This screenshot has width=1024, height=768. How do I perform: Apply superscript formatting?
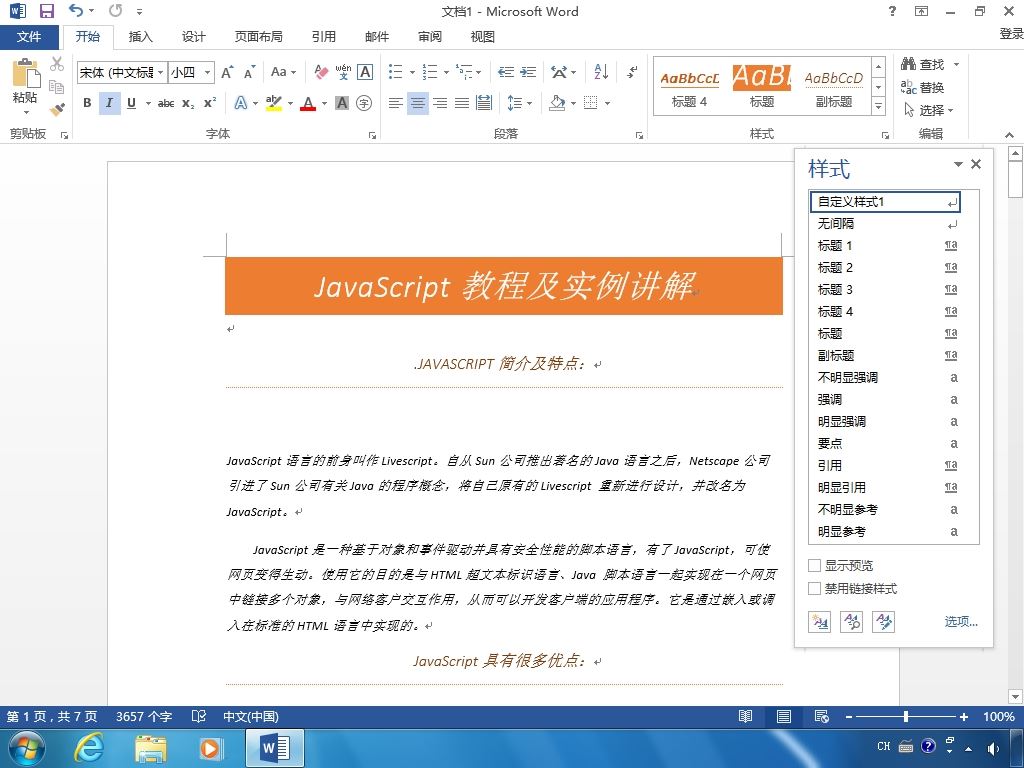click(210, 103)
